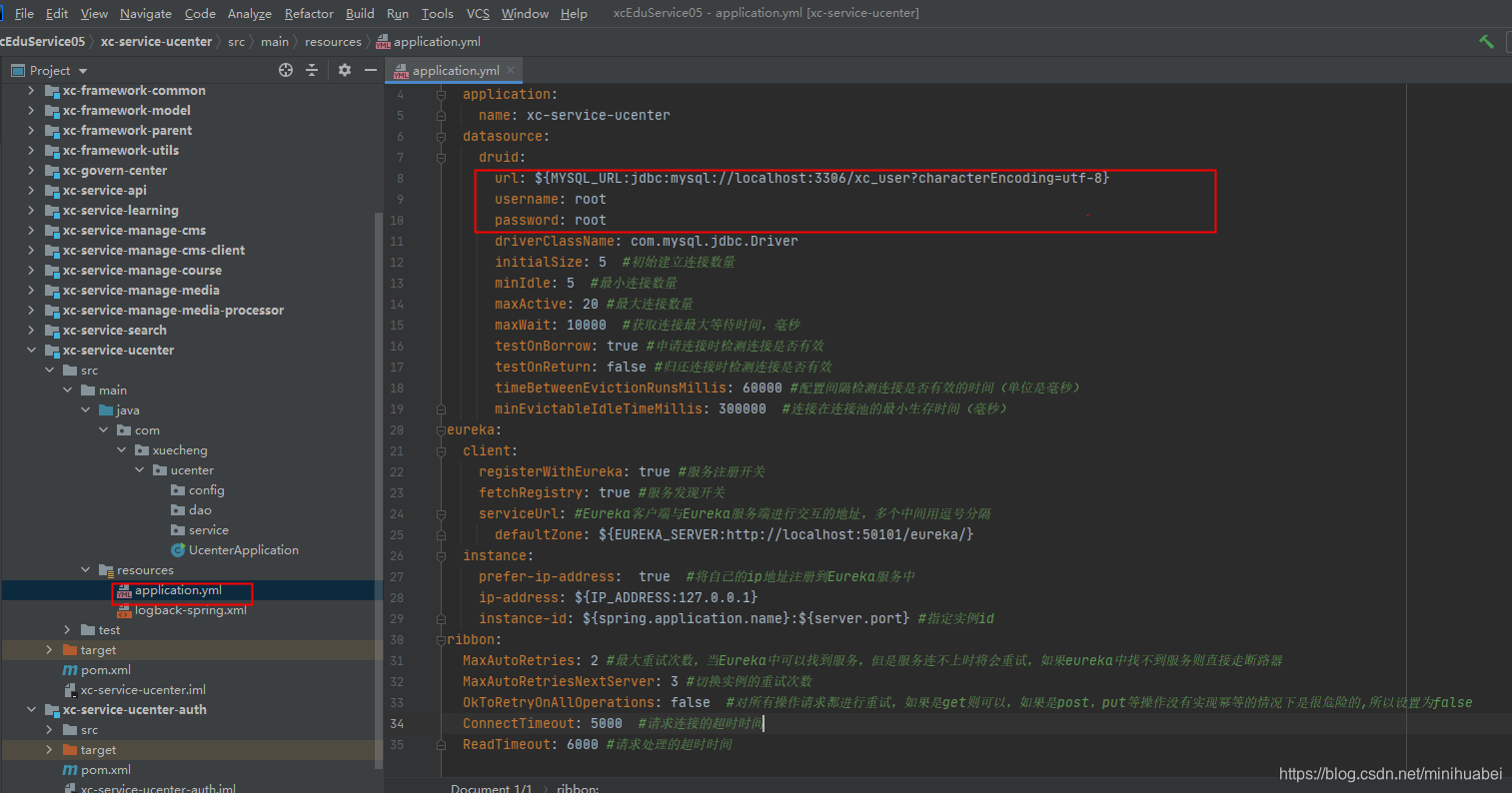Viewport: 1512px width, 793px height.
Task: Expand the src folder under xc-service-ucenter-auth
Action: coord(49,730)
